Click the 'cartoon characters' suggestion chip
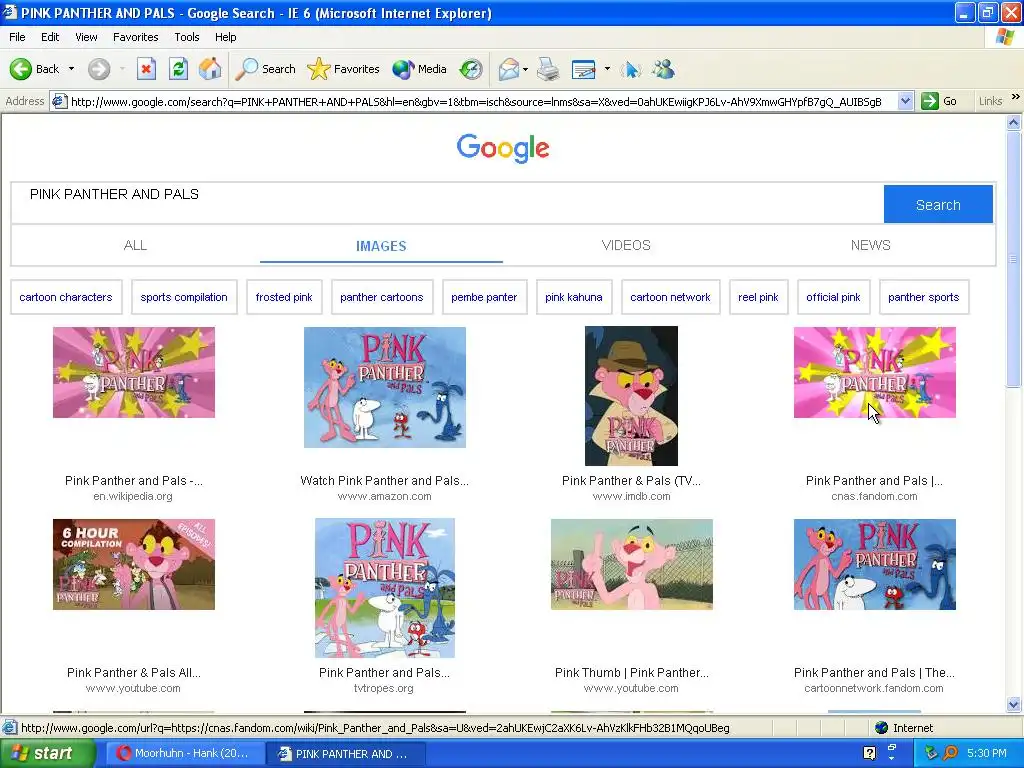1024x768 pixels. click(66, 297)
